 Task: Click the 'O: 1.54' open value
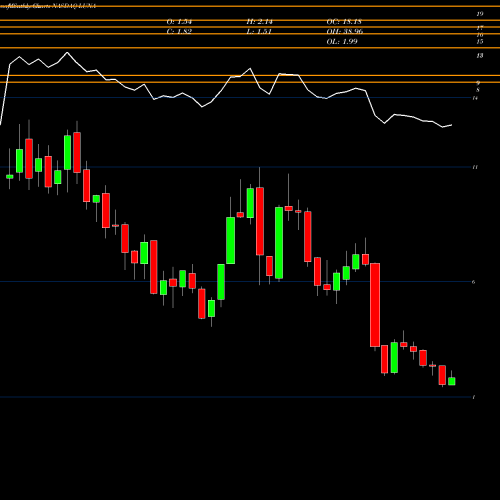(179, 22)
